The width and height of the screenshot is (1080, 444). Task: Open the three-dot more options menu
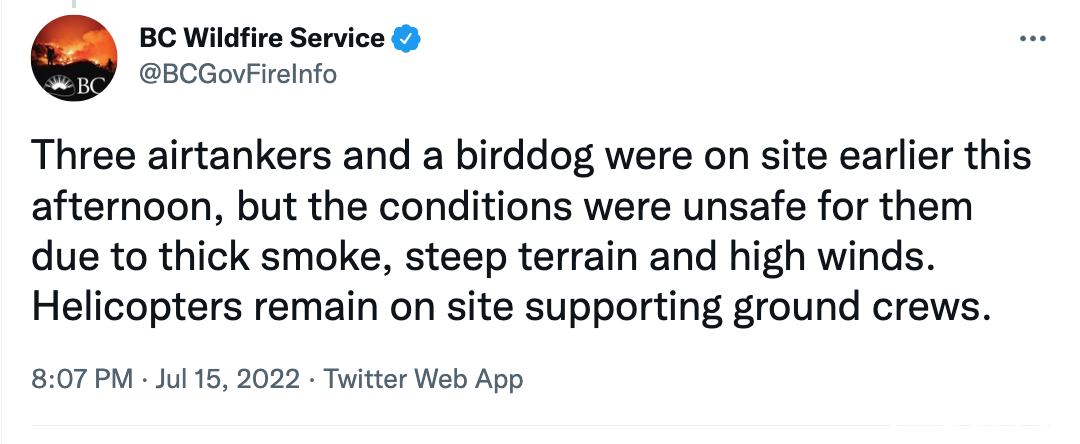click(1032, 39)
